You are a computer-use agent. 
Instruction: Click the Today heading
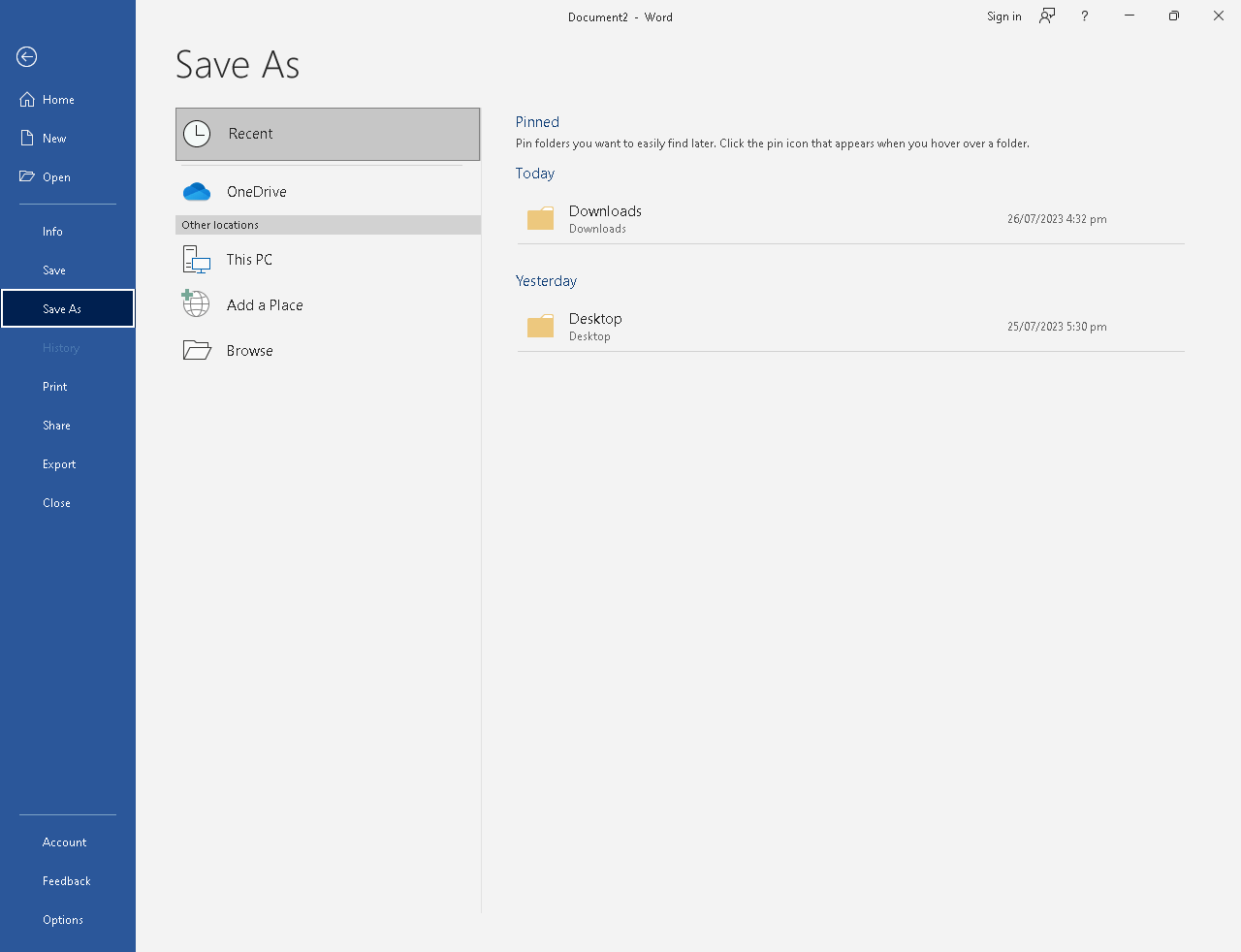[535, 174]
